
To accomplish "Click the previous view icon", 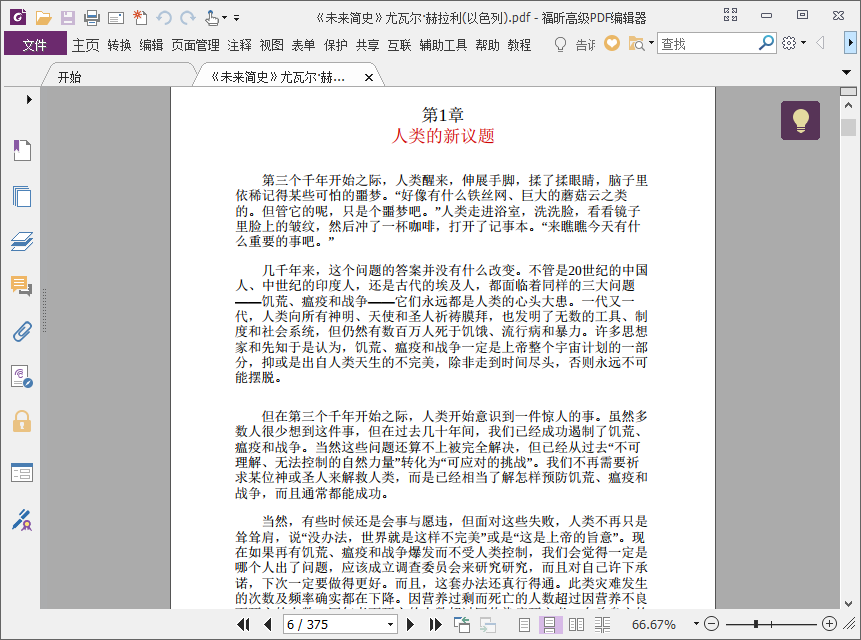I will point(462,624).
